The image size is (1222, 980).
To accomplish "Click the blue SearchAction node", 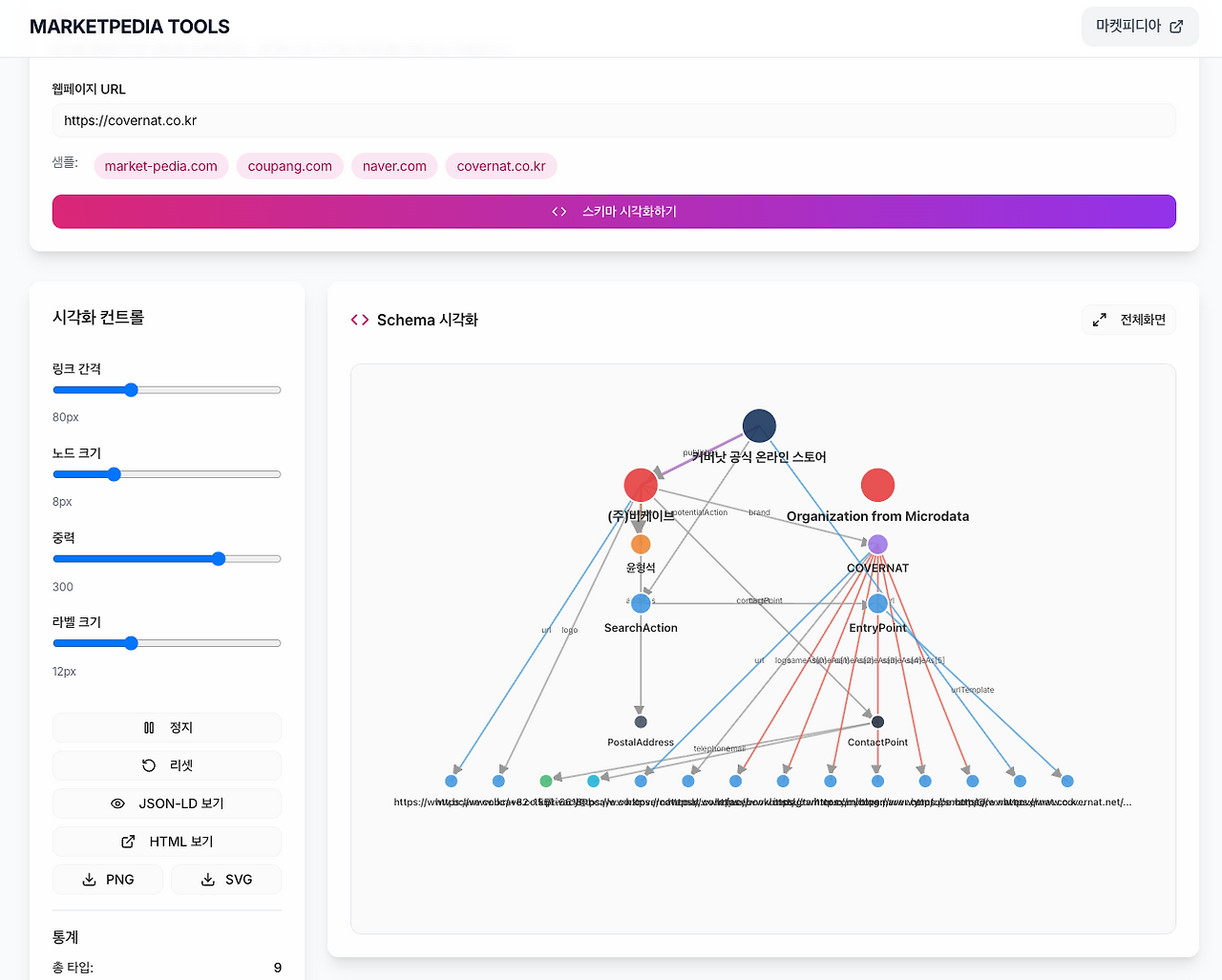I will [641, 603].
